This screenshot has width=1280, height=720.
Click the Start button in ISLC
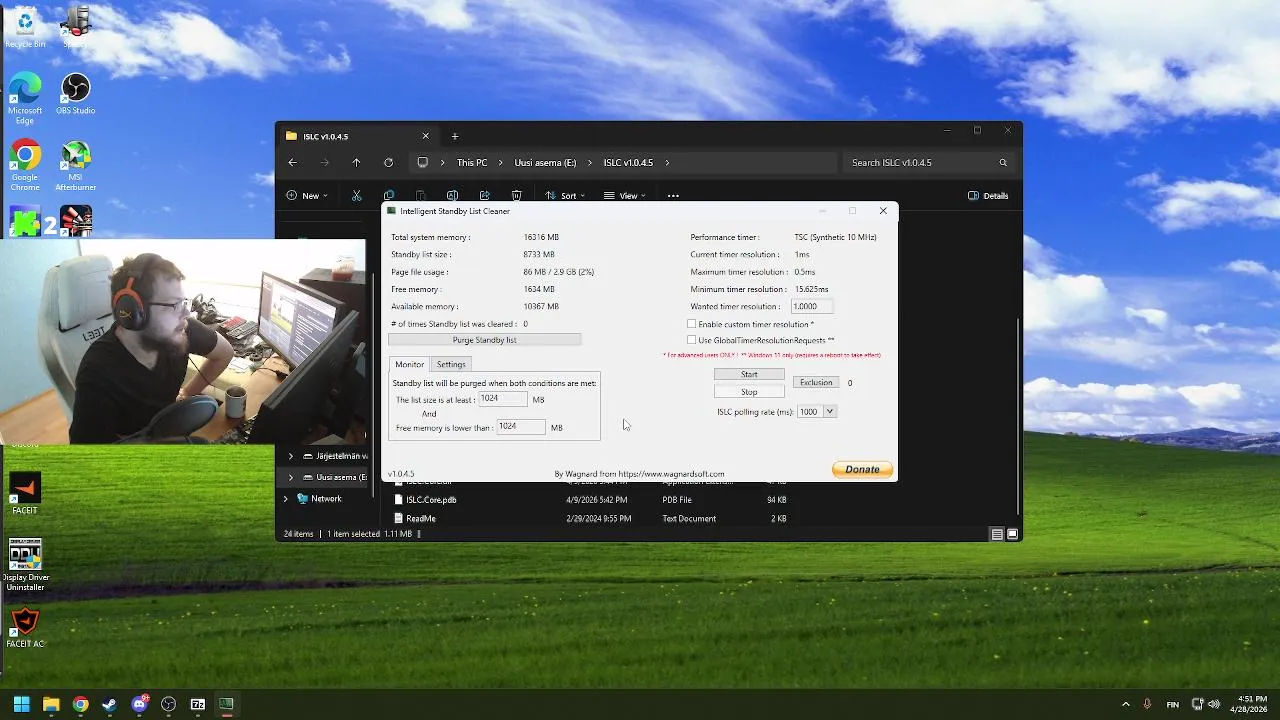click(749, 374)
